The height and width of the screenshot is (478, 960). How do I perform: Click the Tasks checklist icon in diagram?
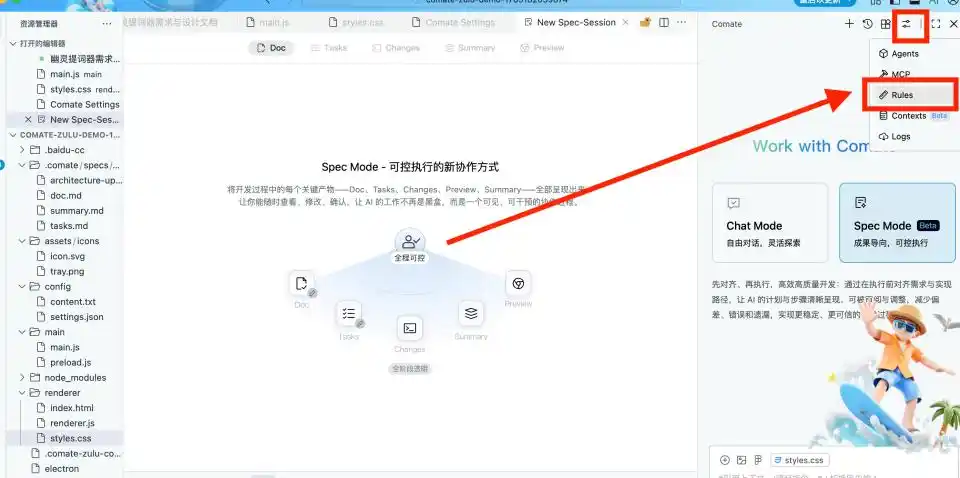[x=349, y=313]
